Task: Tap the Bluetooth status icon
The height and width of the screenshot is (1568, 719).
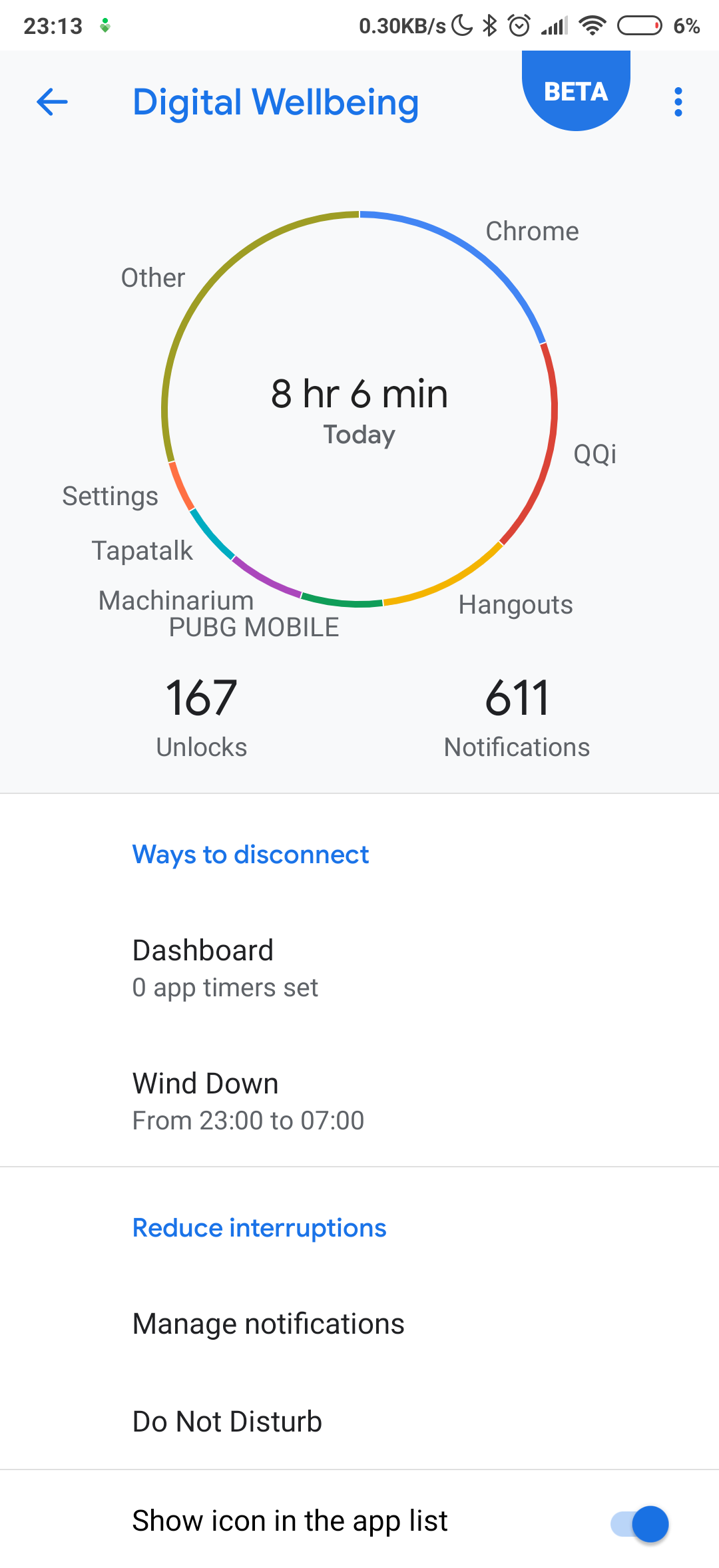Action: coord(490,26)
